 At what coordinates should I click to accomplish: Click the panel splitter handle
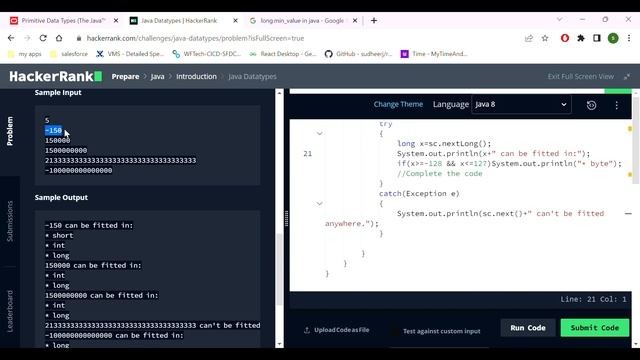(x=287, y=218)
